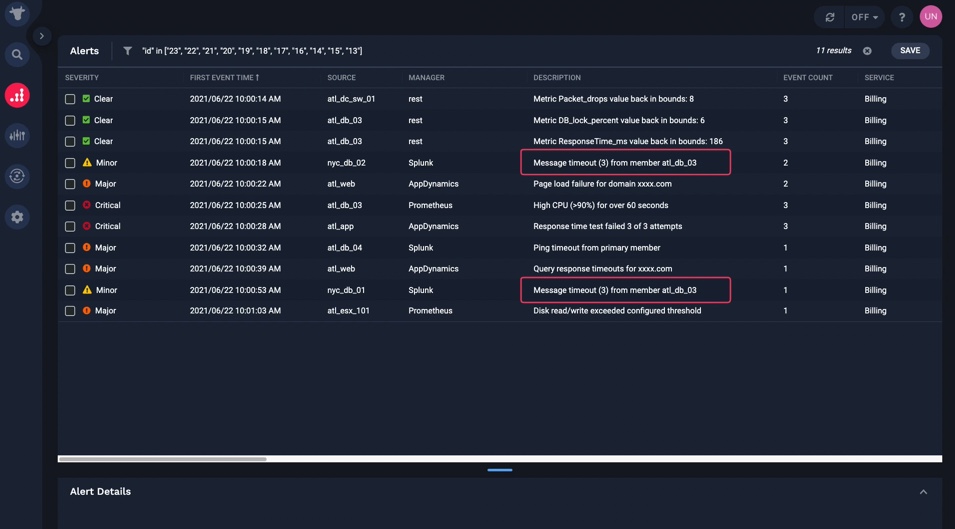This screenshot has height=529, width=955.
Task: Select 'Ping timeout from primary member' cell
Action: tap(596, 248)
